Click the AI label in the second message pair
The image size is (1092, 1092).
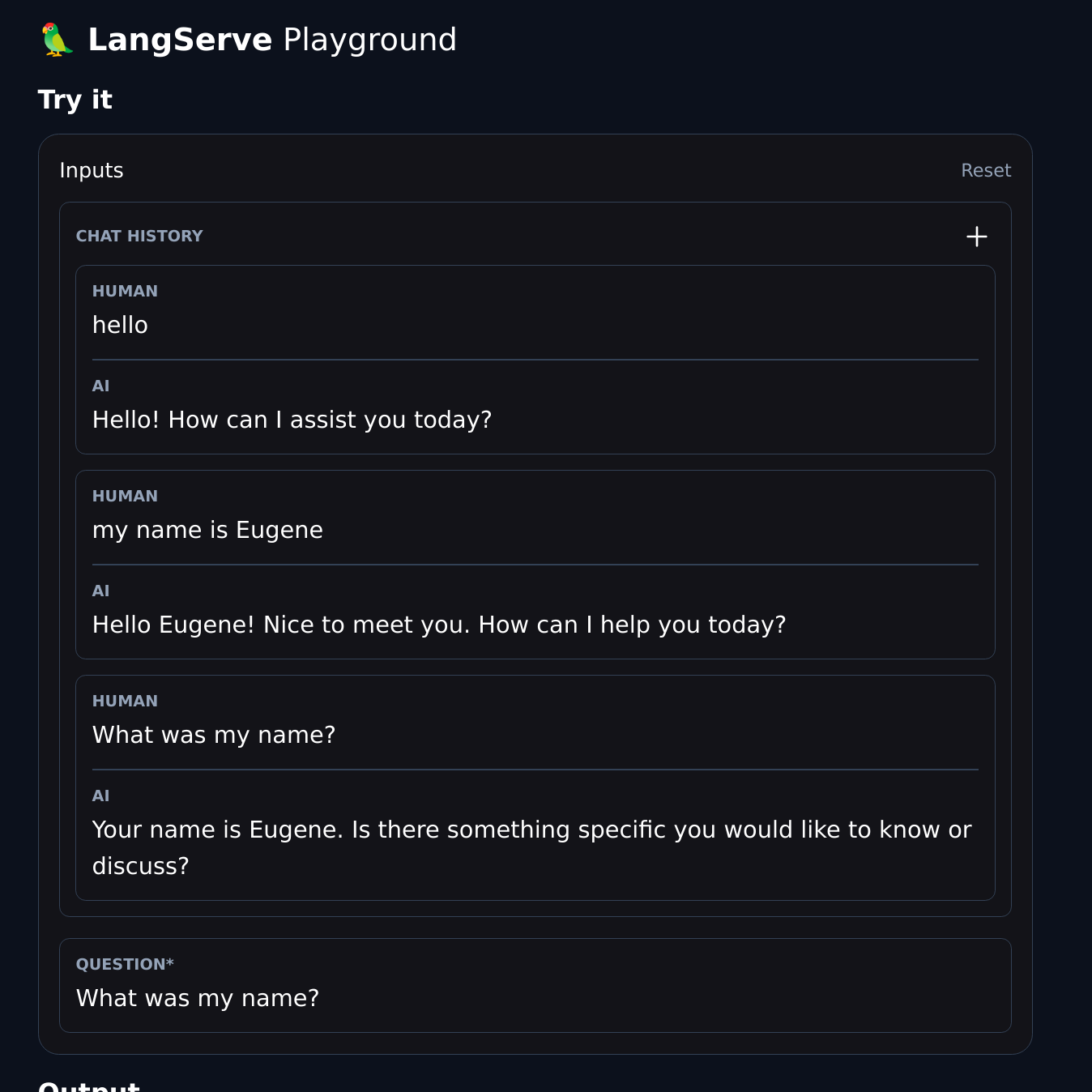click(x=100, y=591)
